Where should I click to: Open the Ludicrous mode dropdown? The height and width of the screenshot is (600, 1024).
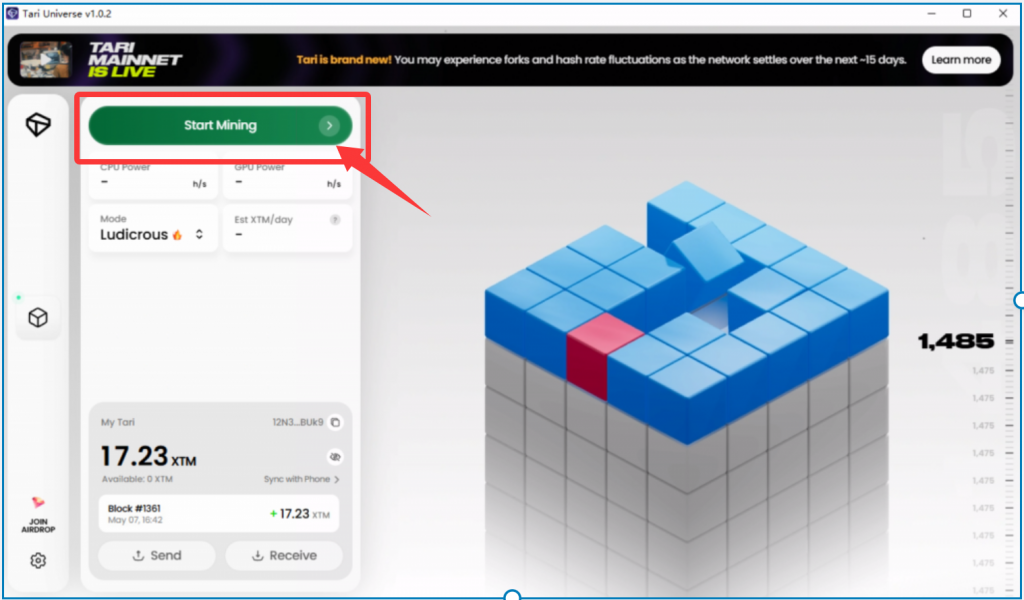153,229
